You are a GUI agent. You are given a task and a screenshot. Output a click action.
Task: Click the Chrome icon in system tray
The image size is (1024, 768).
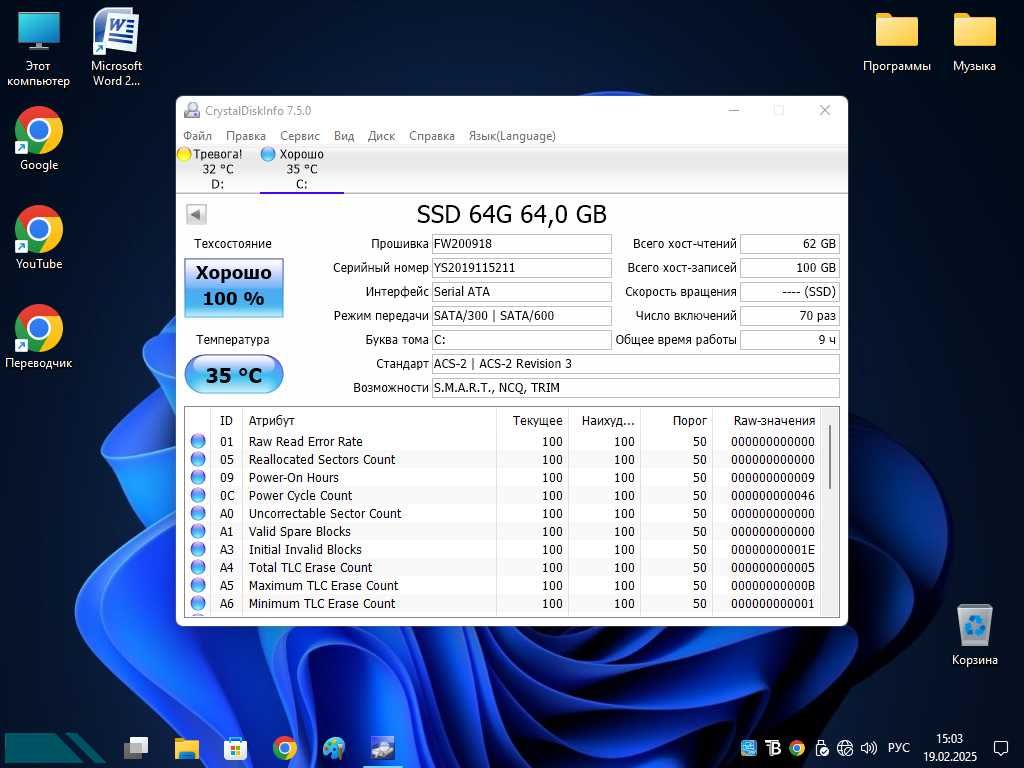tap(797, 748)
